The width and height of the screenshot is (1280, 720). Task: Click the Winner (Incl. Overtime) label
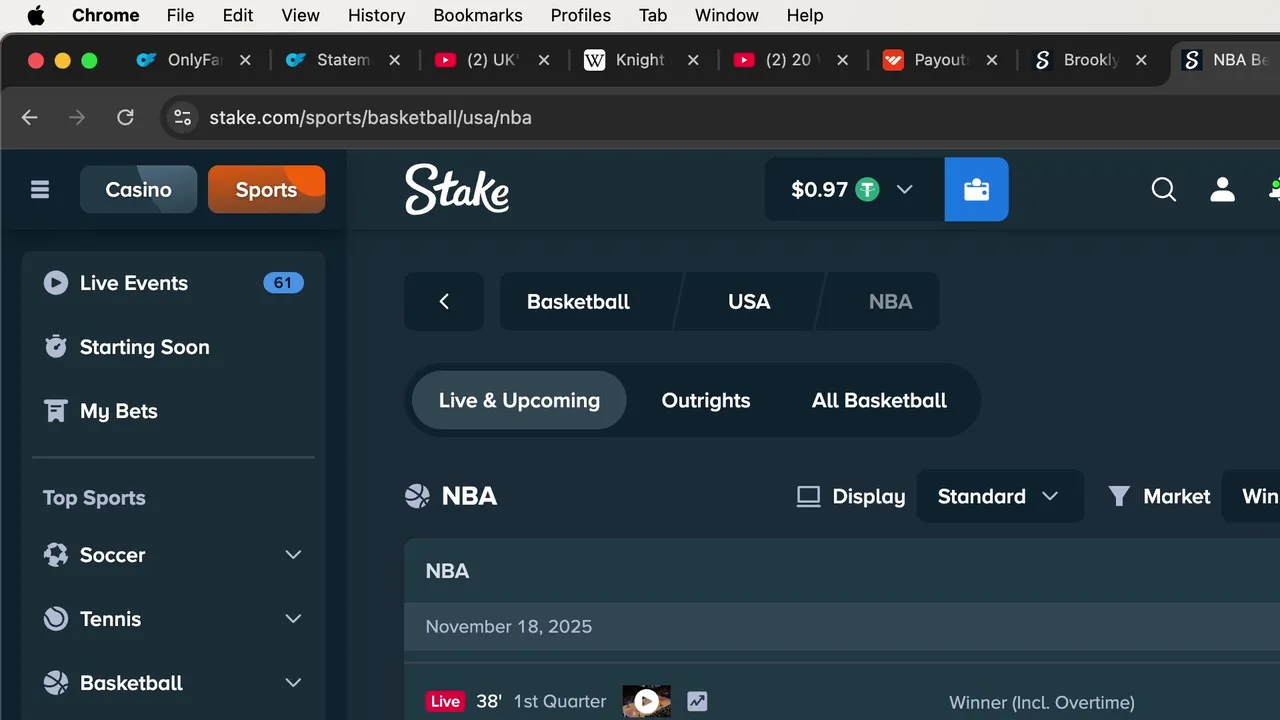(1042, 702)
